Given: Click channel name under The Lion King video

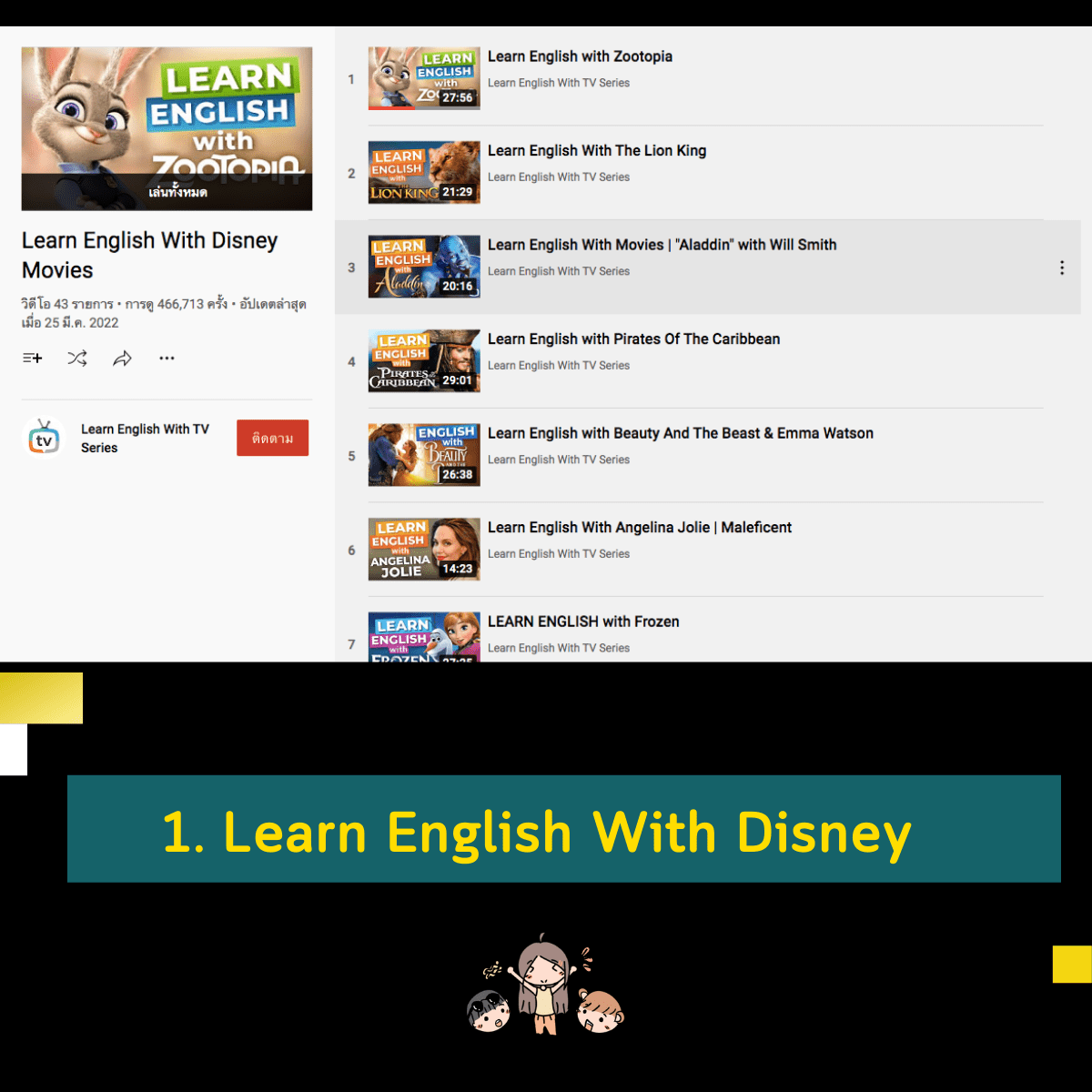Looking at the screenshot, I should click(559, 177).
